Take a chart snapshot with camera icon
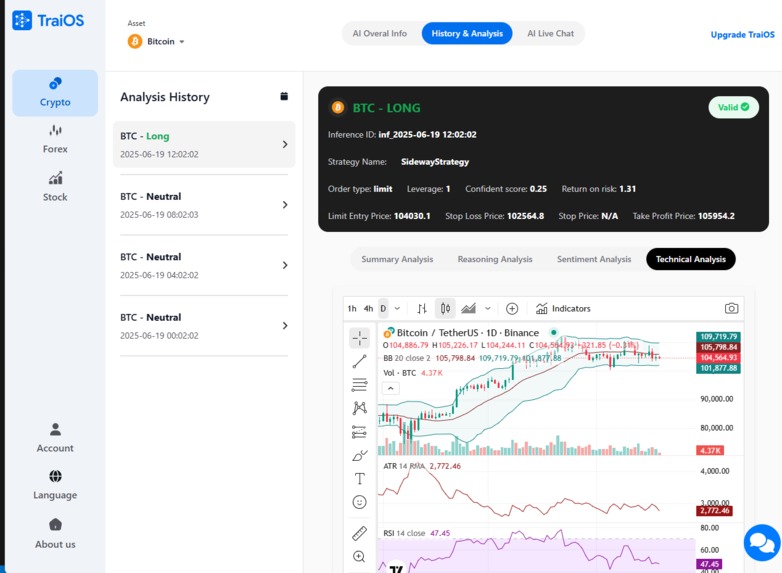Image resolution: width=782 pixels, height=573 pixels. [x=731, y=308]
